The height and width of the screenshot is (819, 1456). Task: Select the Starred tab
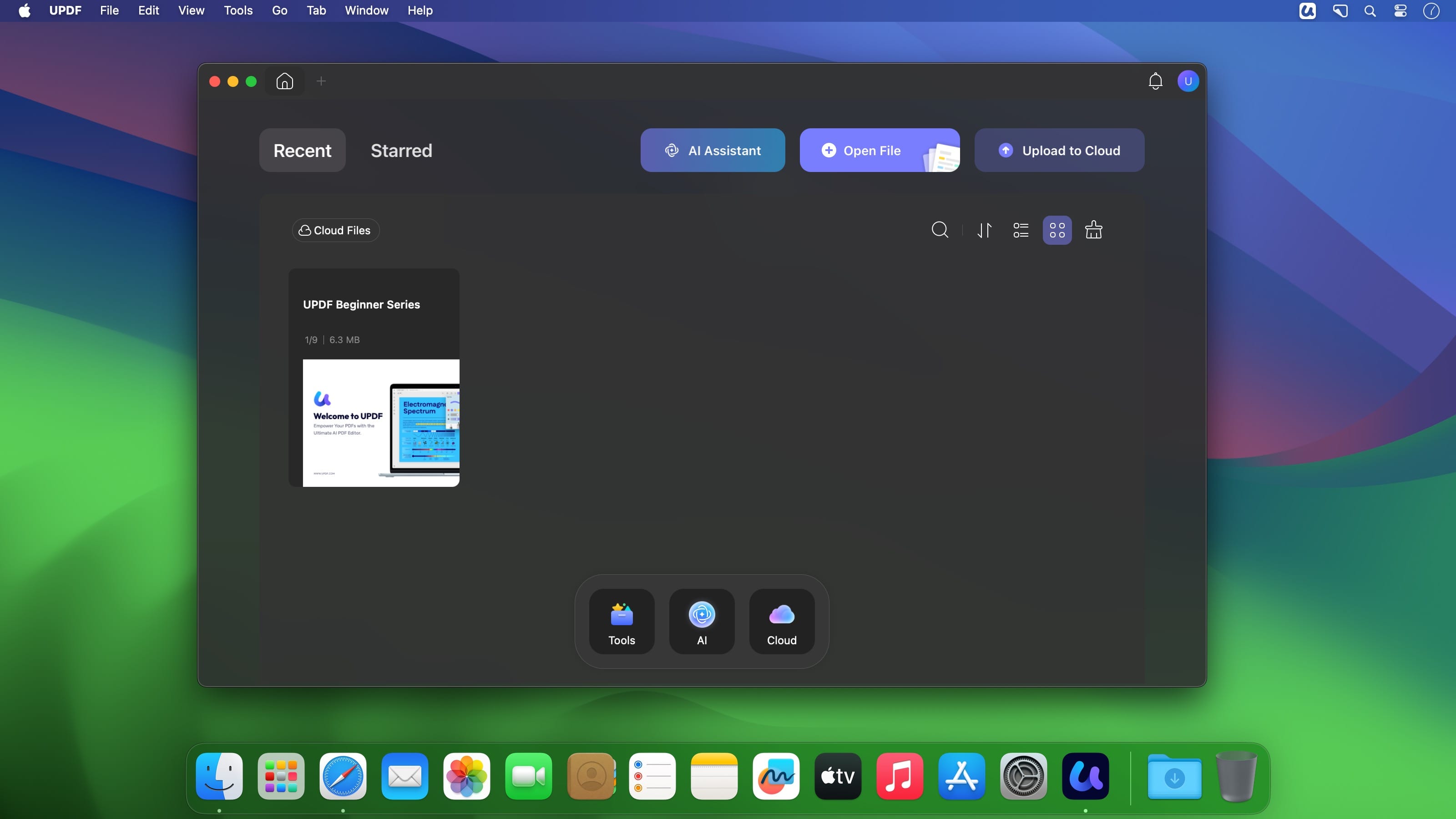point(401,150)
